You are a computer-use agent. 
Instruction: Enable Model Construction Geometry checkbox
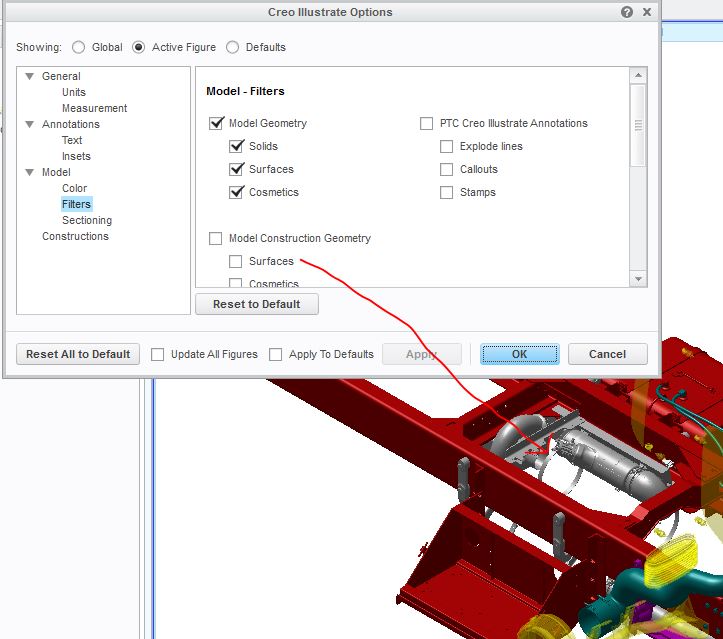(215, 238)
